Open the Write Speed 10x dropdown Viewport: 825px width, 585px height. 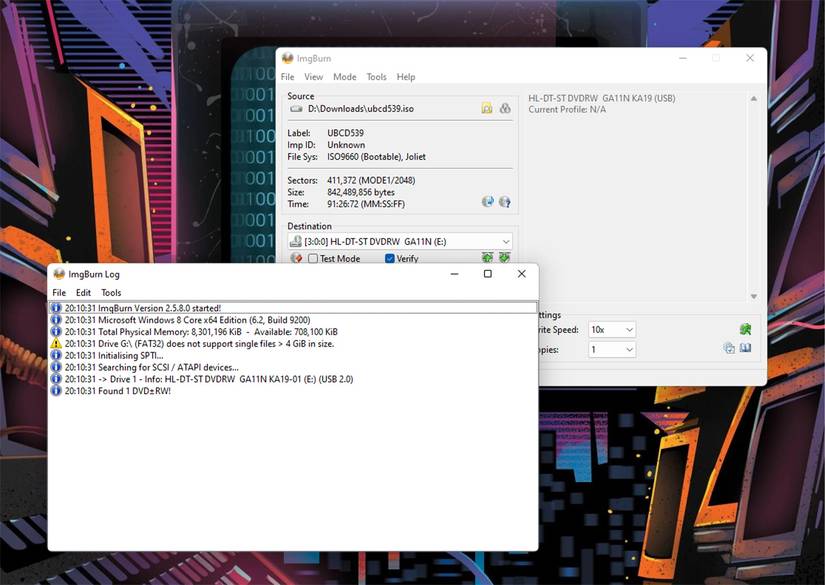[612, 330]
